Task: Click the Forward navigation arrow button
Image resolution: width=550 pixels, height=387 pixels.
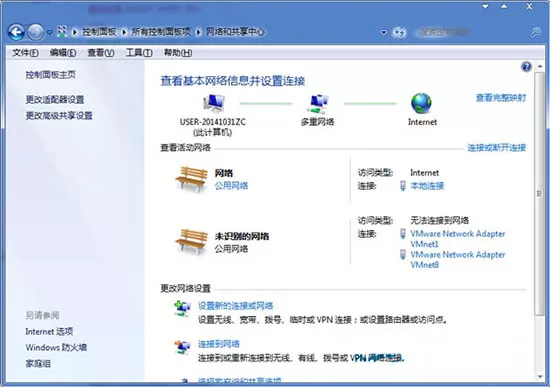Action: tap(36, 32)
